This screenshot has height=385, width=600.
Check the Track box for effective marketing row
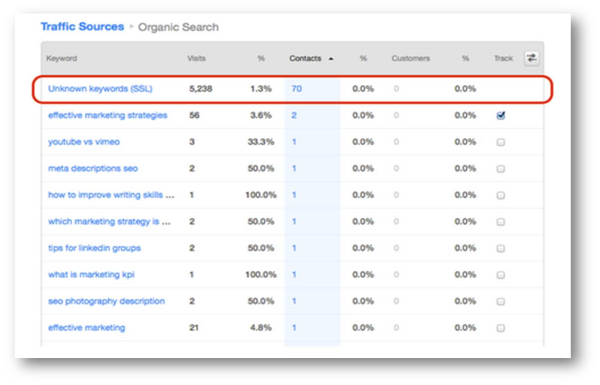tap(501, 328)
